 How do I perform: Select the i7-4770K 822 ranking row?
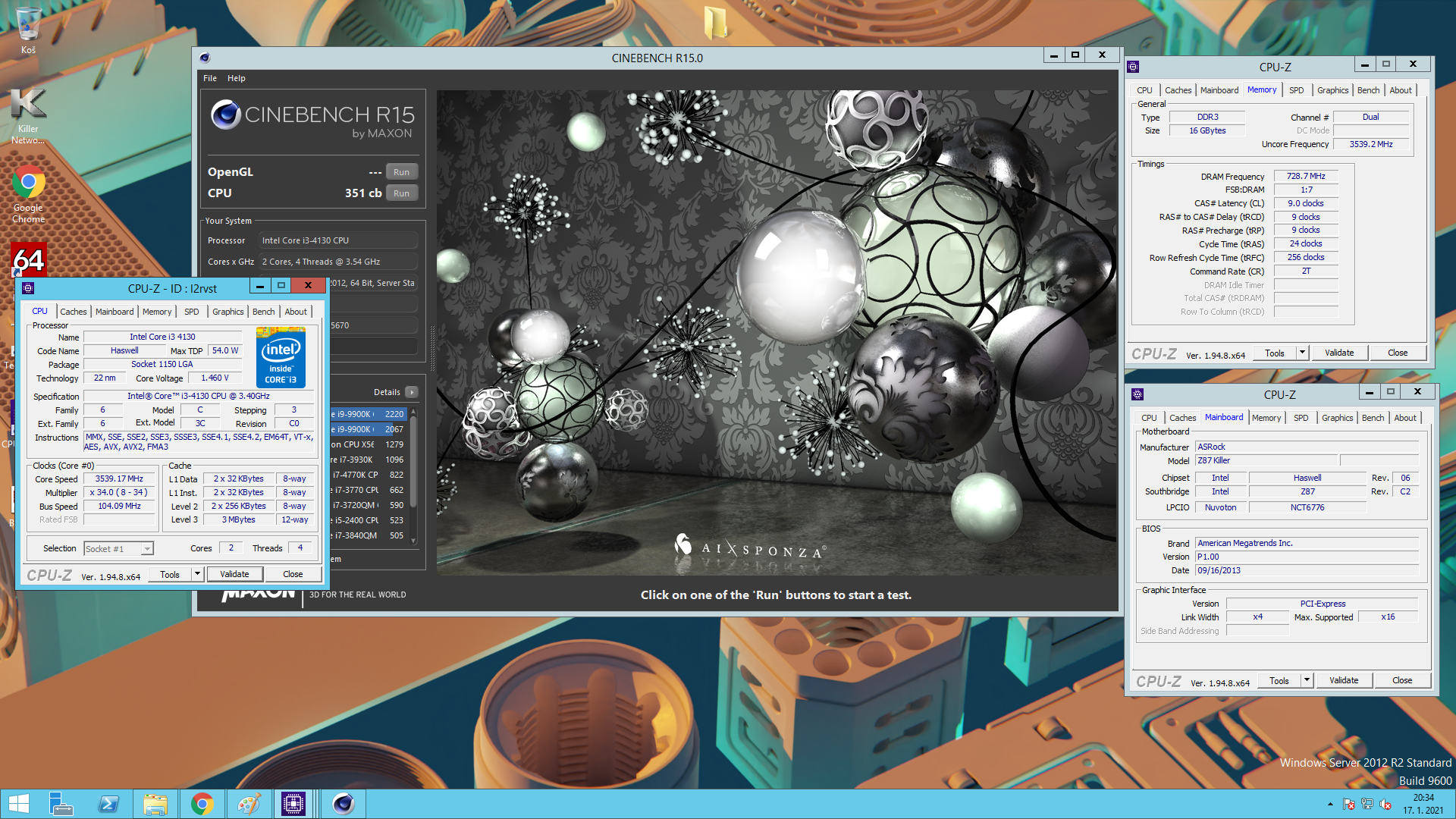coord(369,475)
